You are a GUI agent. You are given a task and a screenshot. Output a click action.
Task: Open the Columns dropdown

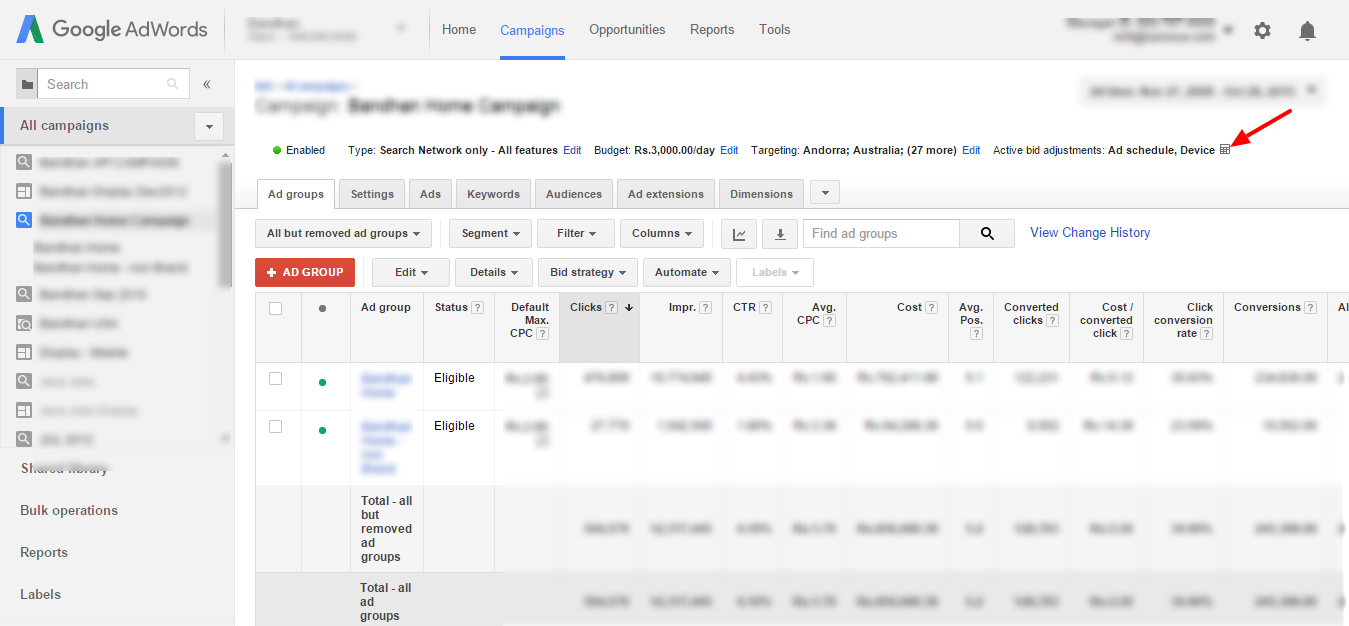(661, 234)
